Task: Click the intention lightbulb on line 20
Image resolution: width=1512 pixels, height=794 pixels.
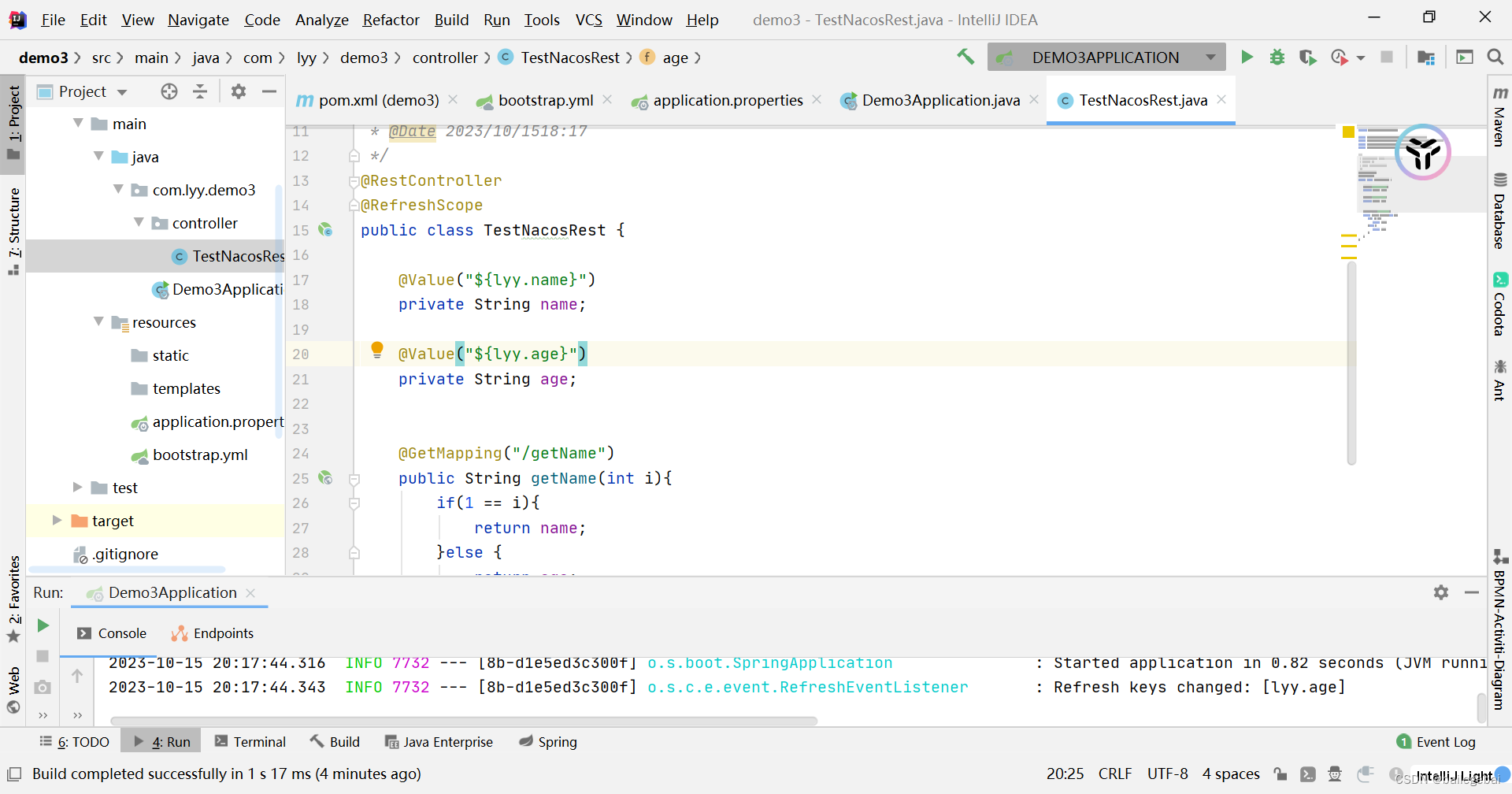Action: point(377,350)
